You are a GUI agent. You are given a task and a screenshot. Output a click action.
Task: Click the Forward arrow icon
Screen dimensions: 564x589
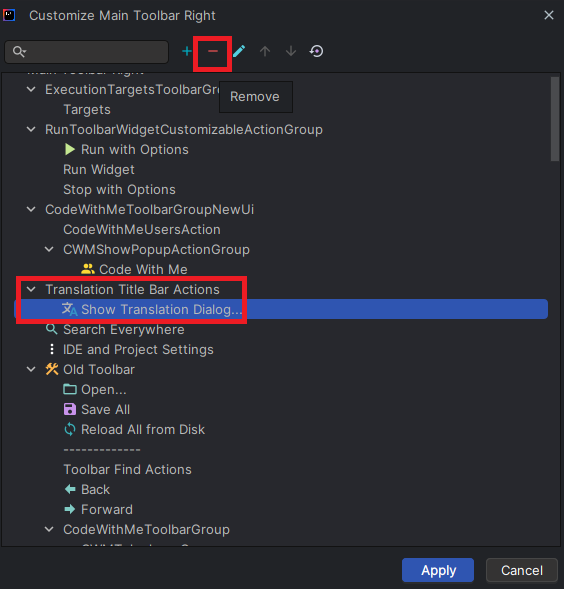point(70,509)
